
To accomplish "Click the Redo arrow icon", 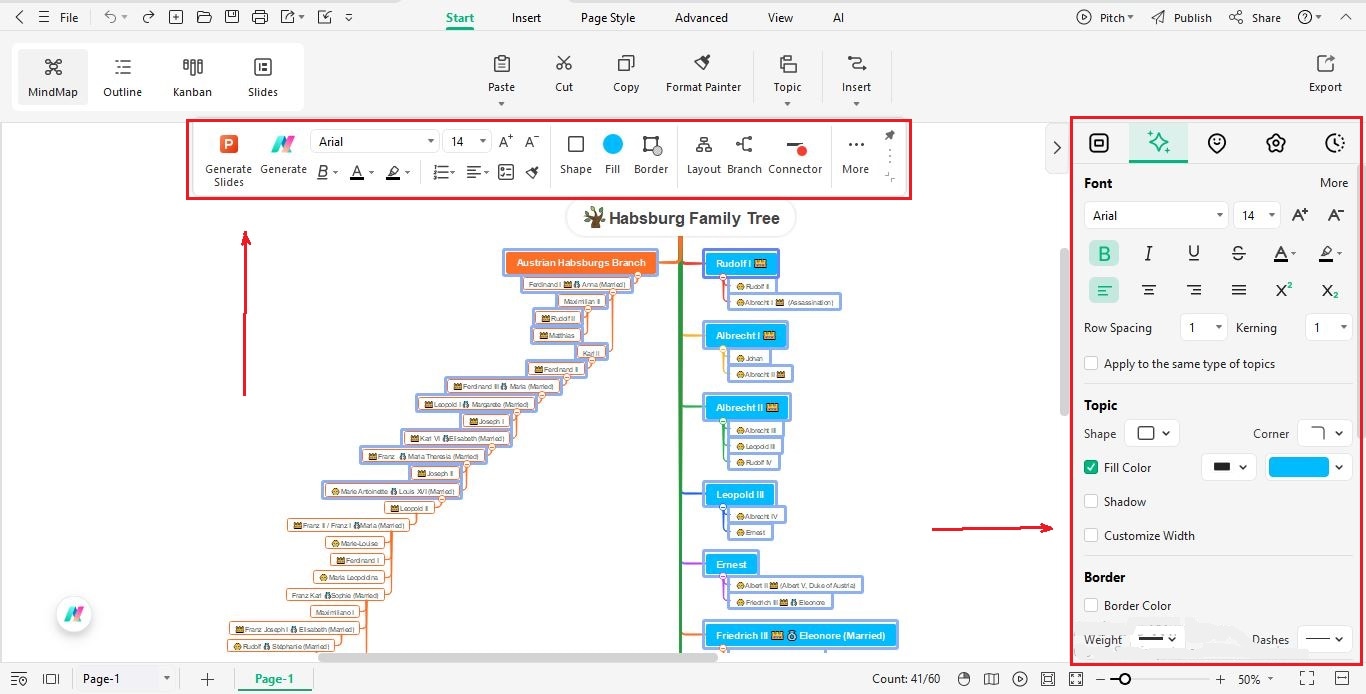I will (148, 17).
